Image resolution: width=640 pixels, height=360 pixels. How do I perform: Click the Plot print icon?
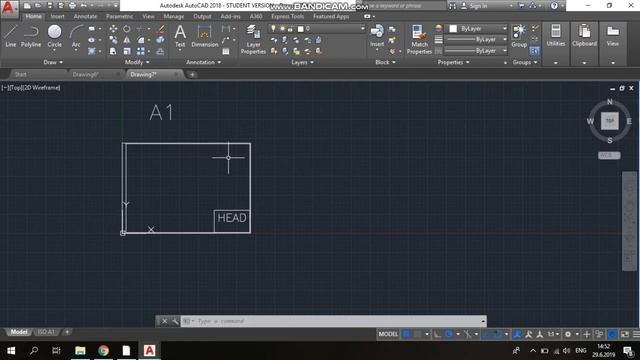72,6
